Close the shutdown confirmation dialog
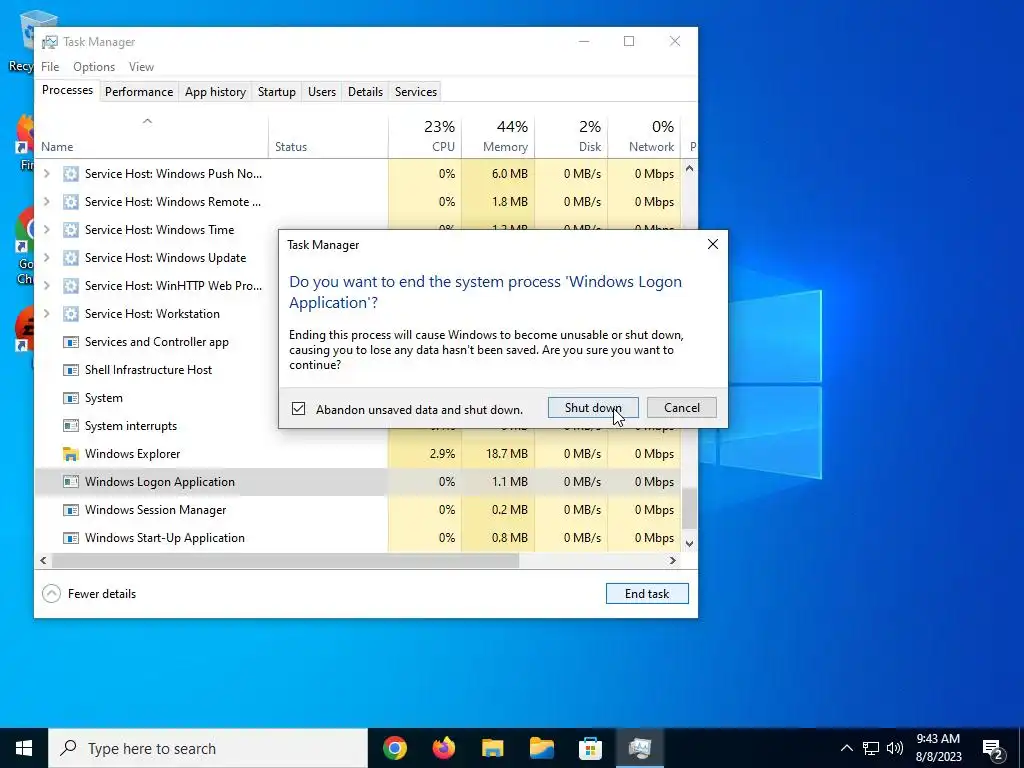The image size is (1024, 768). (712, 244)
